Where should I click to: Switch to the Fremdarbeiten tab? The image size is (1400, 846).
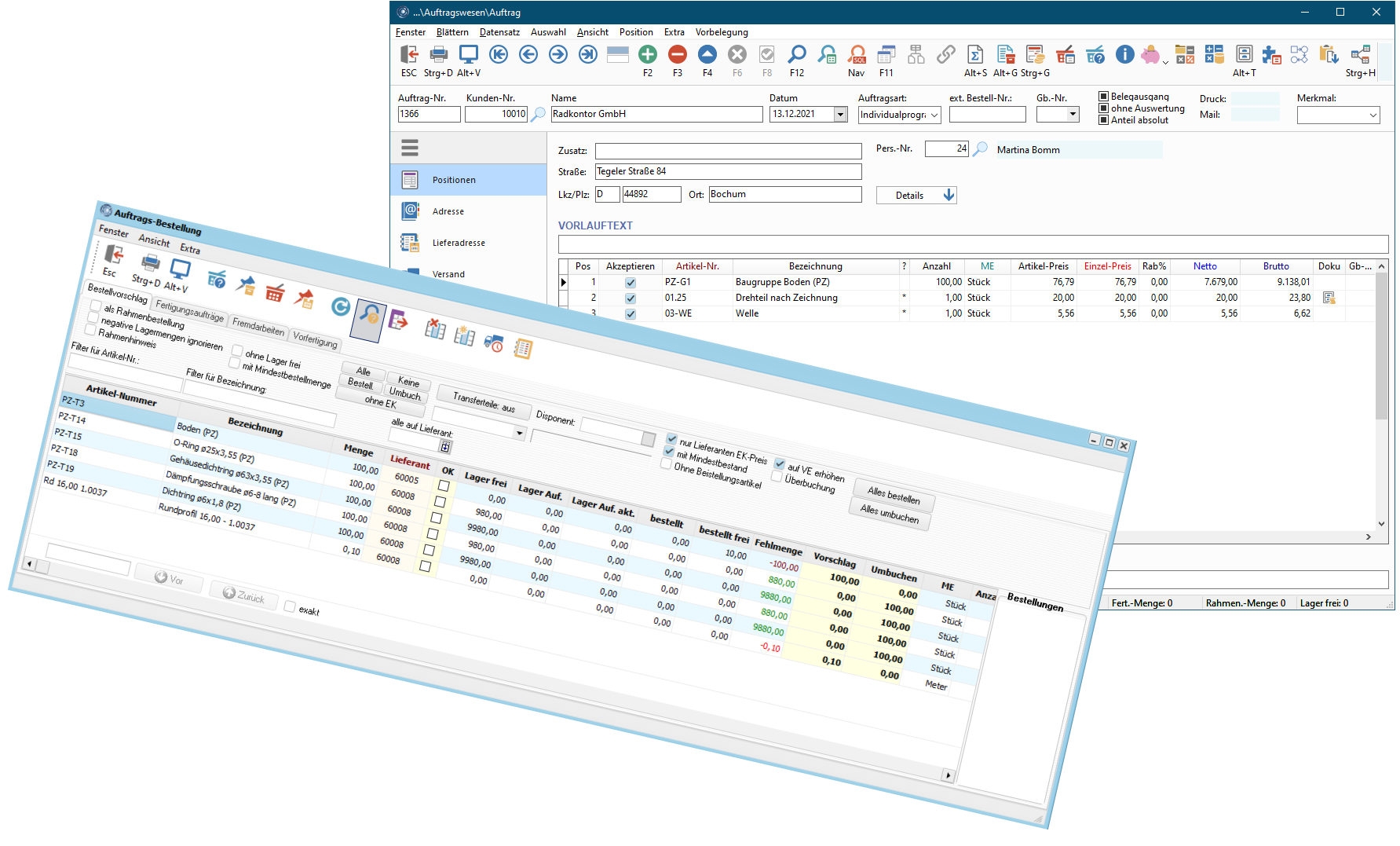(x=258, y=326)
